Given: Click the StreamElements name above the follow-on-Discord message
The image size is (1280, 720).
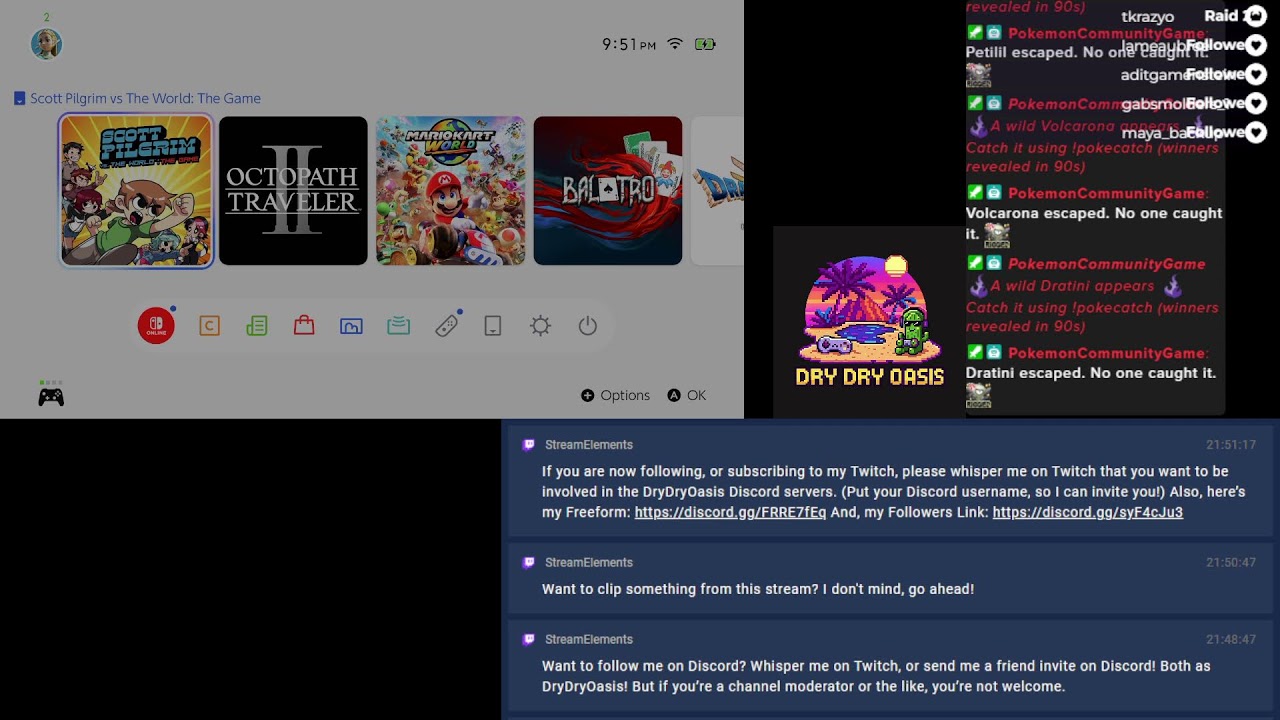Looking at the screenshot, I should coord(589,640).
